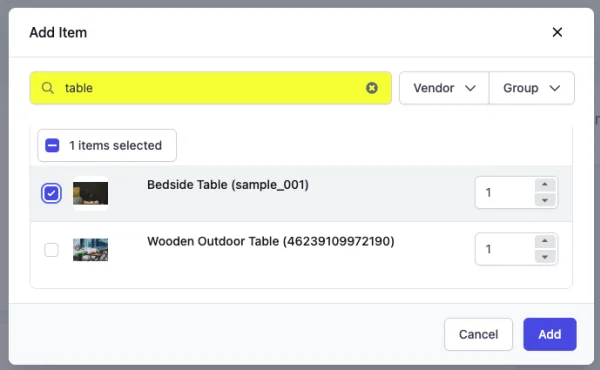This screenshot has width=600, height=370.
Task: Click the Cancel button
Action: (x=478, y=334)
